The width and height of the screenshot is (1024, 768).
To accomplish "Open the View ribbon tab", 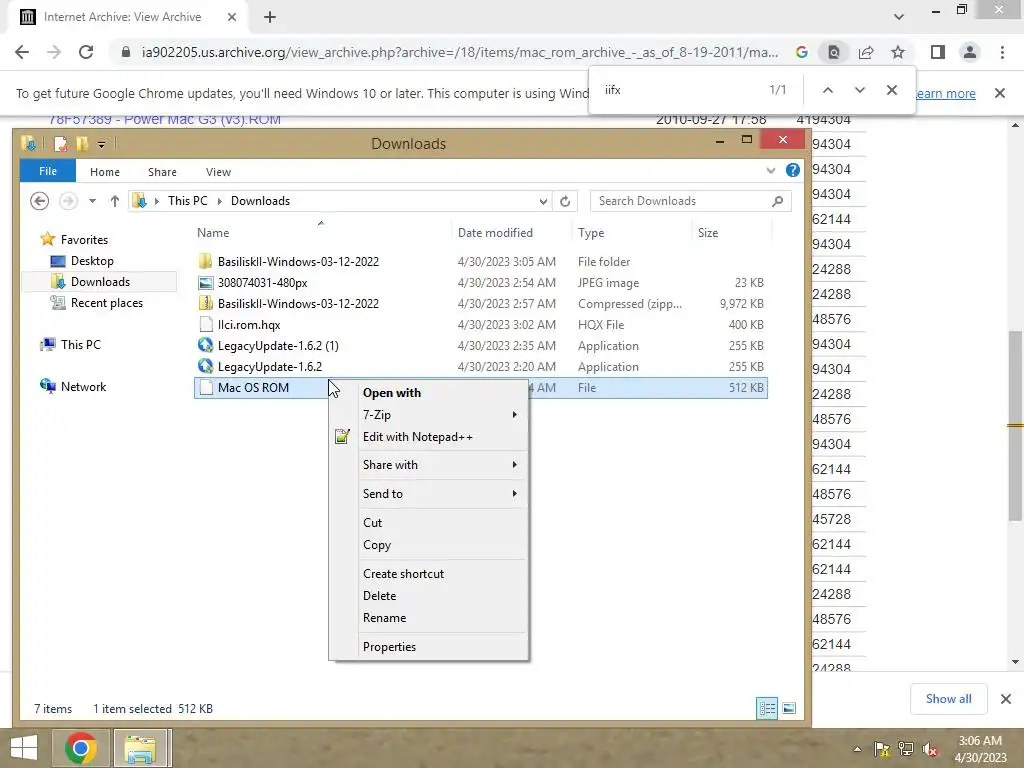I will tap(218, 172).
